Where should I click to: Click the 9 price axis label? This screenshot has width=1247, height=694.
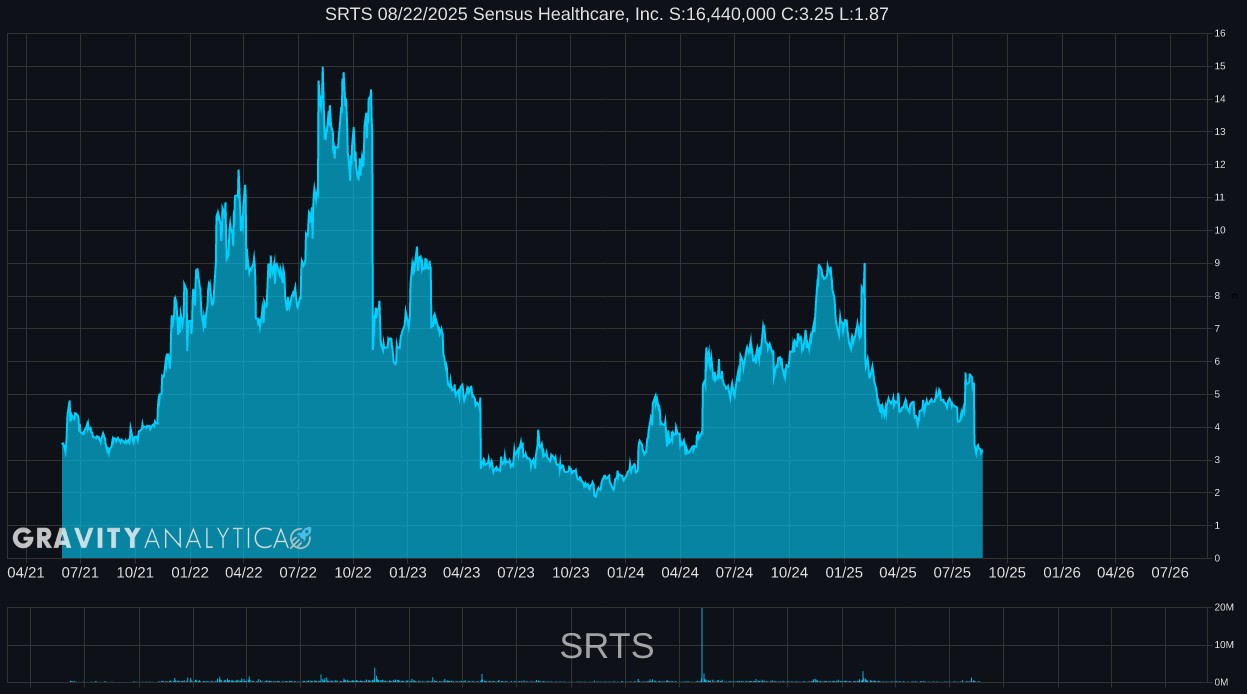[1217, 263]
